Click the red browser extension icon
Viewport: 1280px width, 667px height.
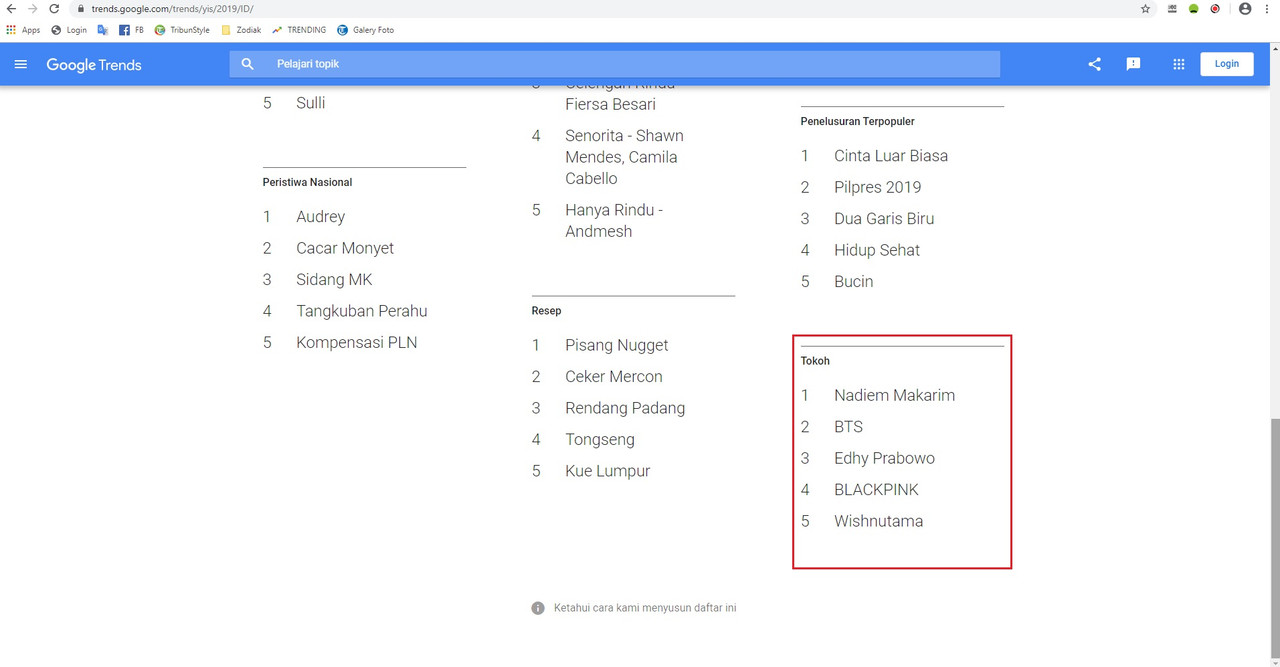pyautogui.click(x=1215, y=8)
